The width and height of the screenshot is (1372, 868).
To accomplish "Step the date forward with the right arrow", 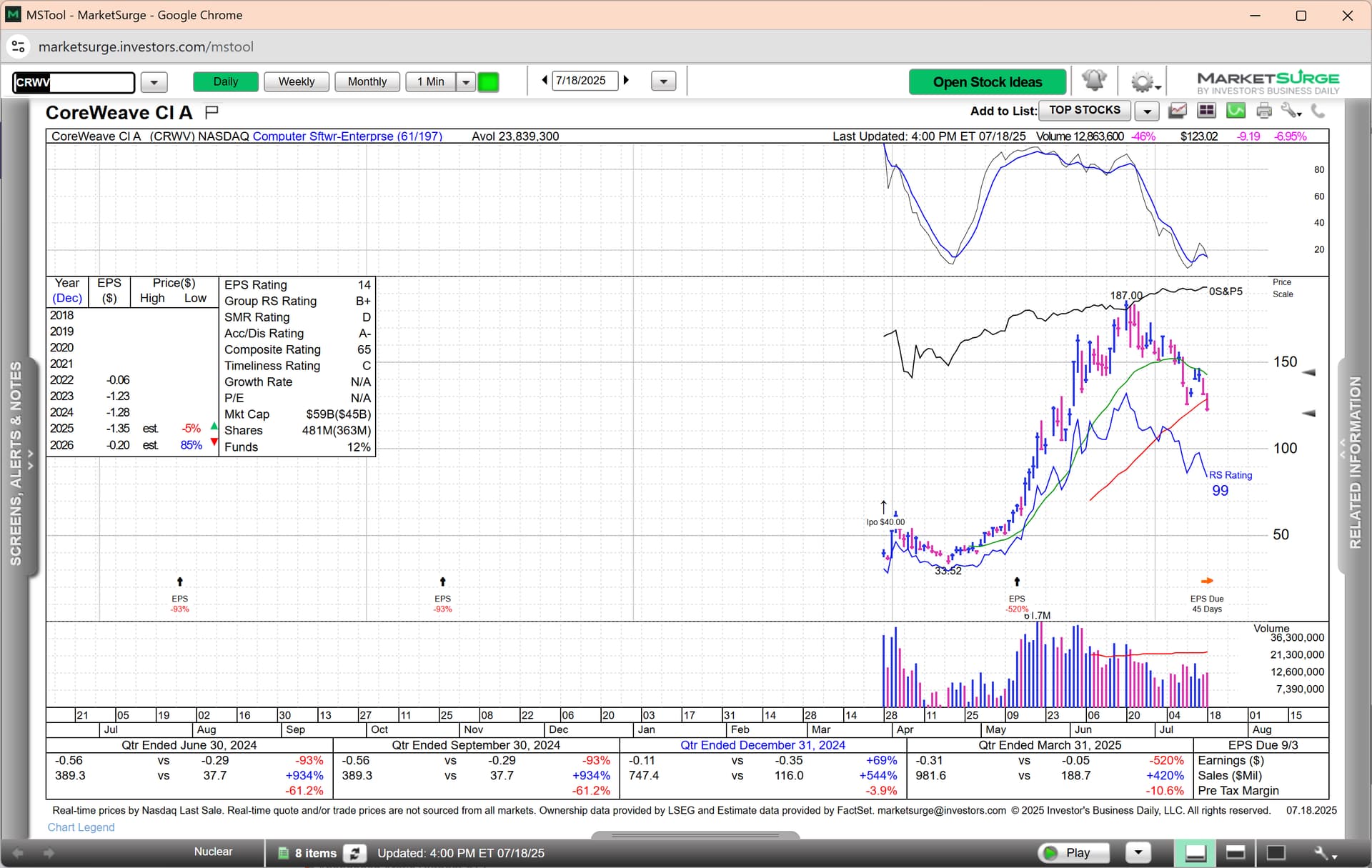I will [x=627, y=80].
